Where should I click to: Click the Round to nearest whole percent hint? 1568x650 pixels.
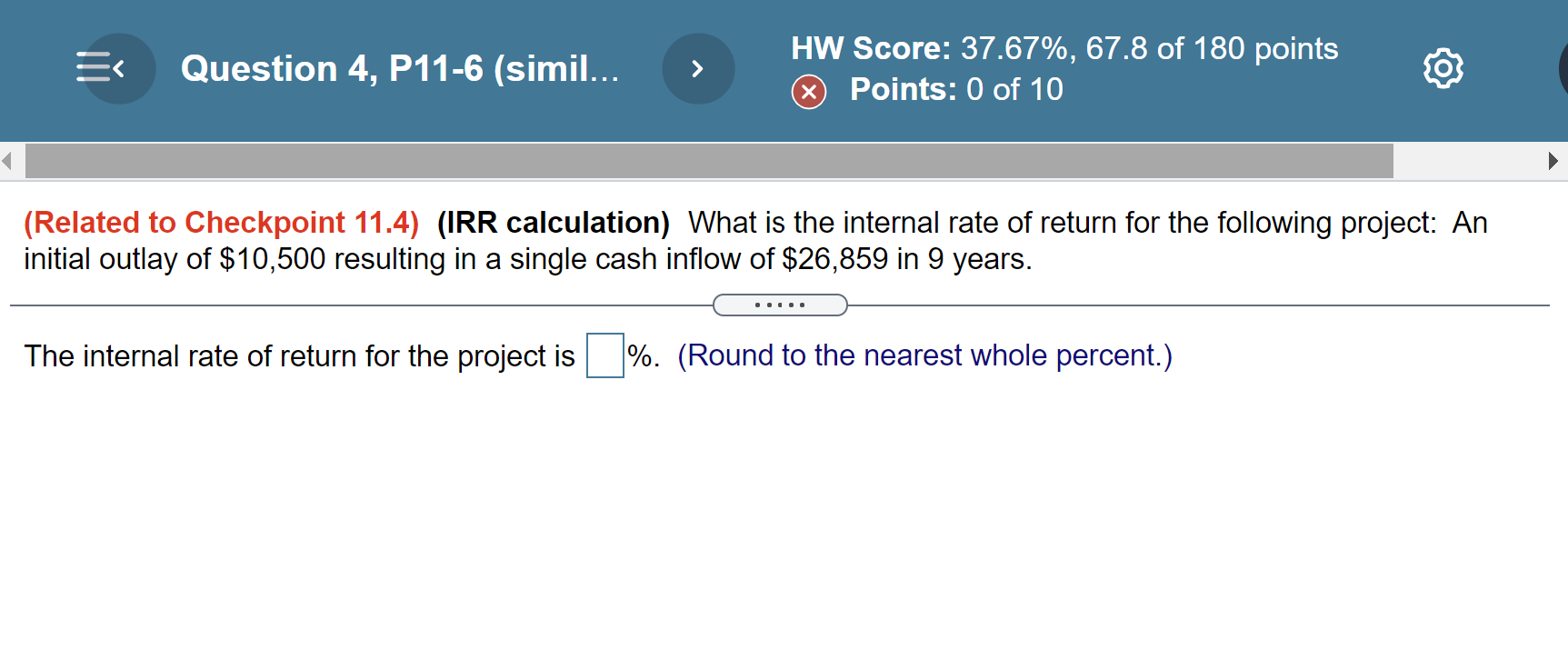click(x=925, y=355)
